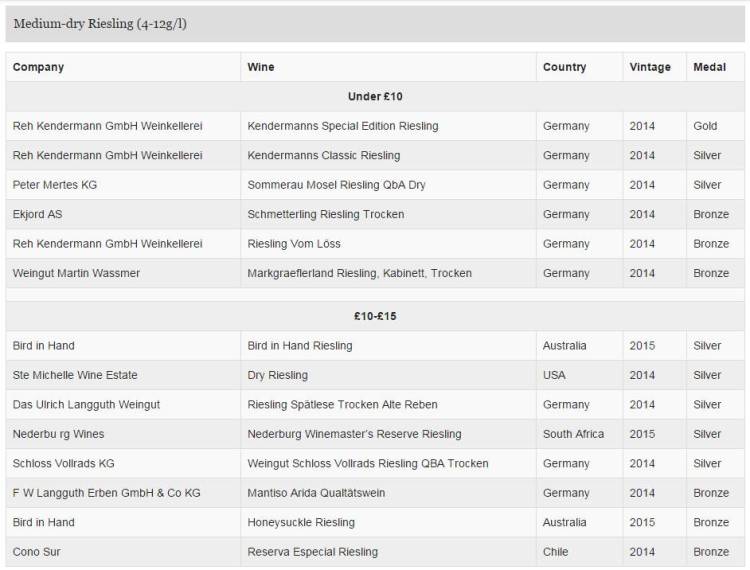Select the £10-£15 section heading
Image resolution: width=750 pixels, height=570 pixels.
[x=375, y=316]
